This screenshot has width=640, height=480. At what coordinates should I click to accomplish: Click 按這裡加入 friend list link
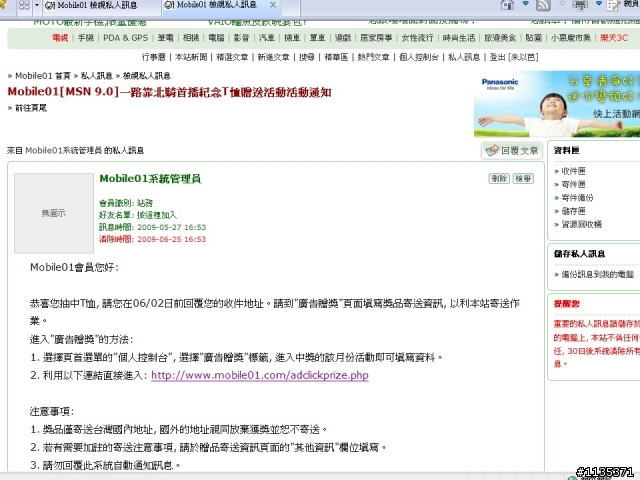[157, 215]
